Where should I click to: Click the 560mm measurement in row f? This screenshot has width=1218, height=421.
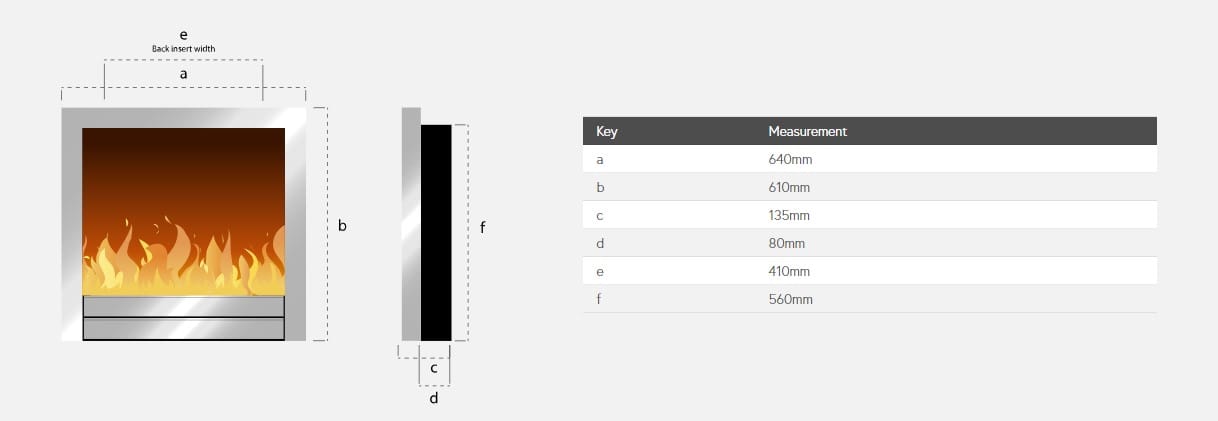click(x=787, y=299)
